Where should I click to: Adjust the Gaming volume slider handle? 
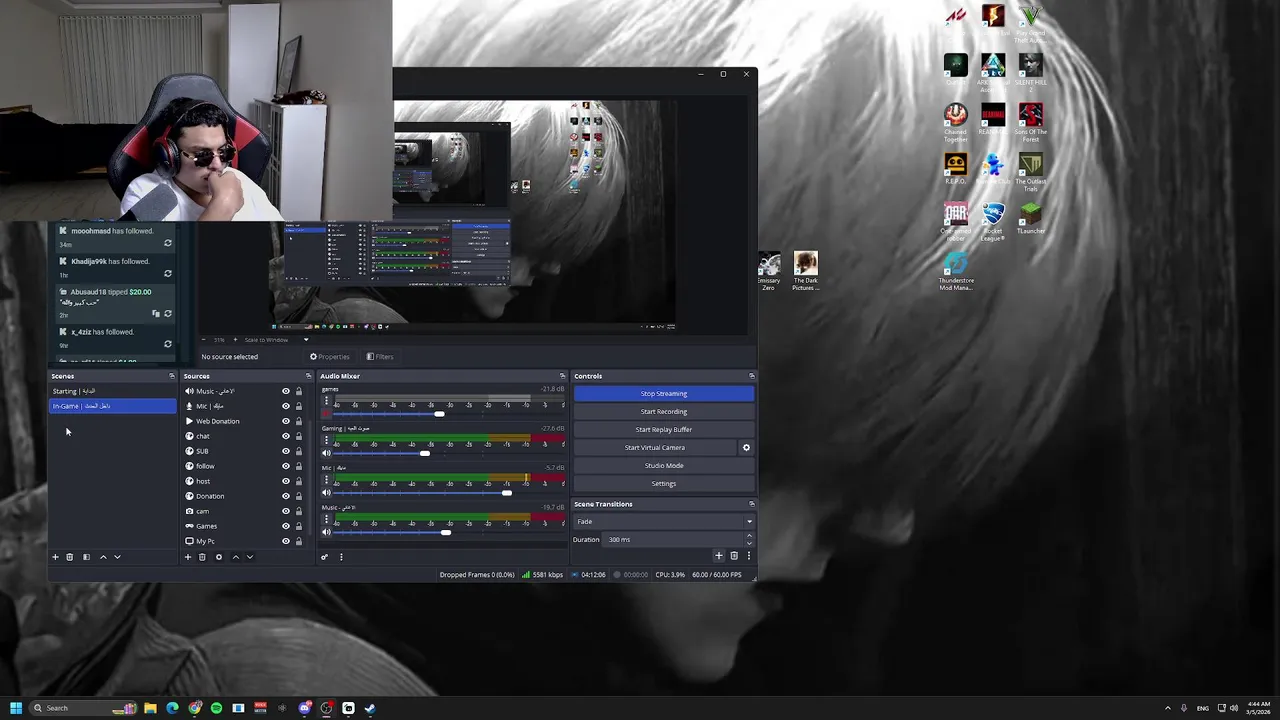[x=425, y=453]
